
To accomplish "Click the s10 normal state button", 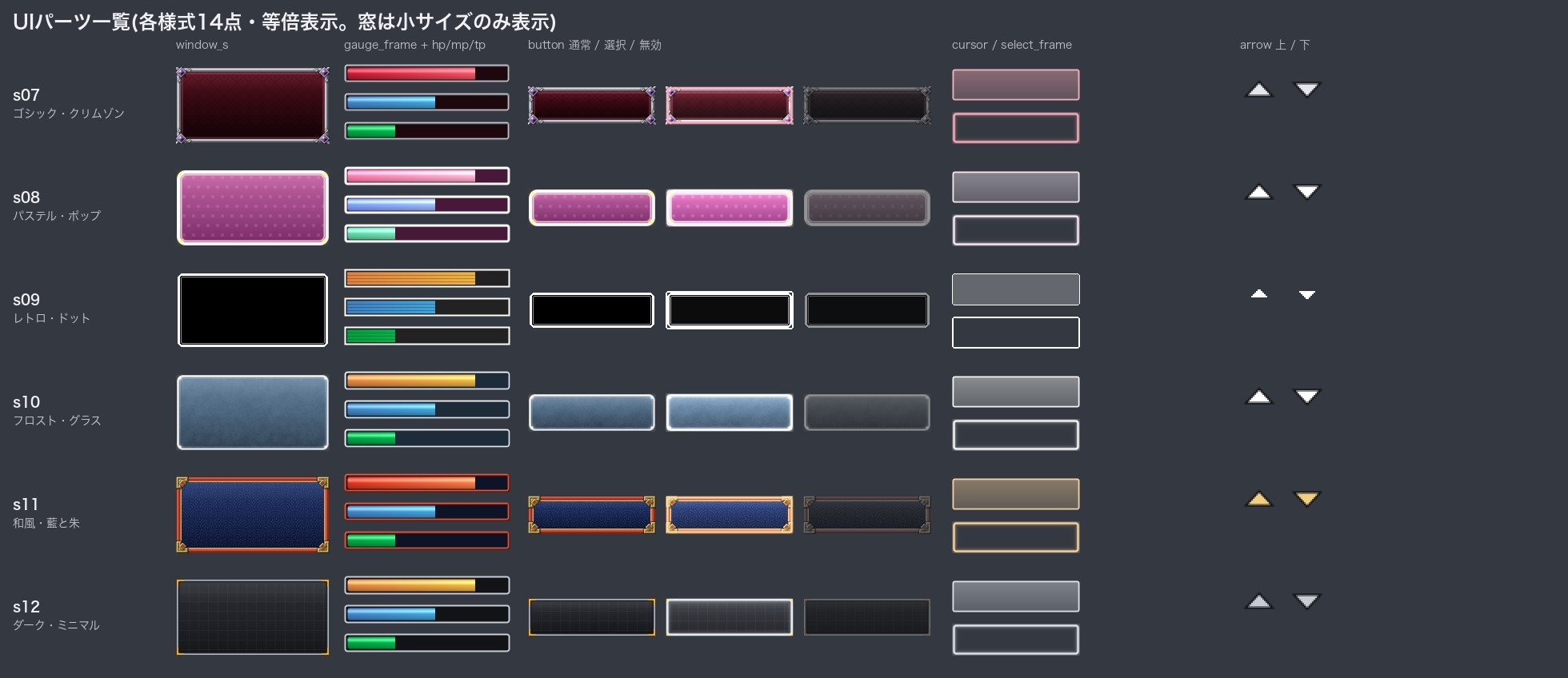I will (x=592, y=413).
